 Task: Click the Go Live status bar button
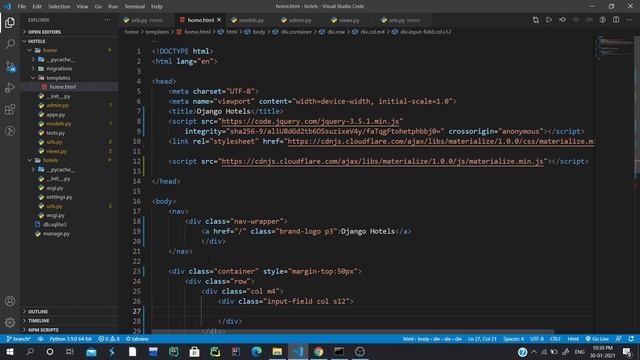tap(597, 339)
